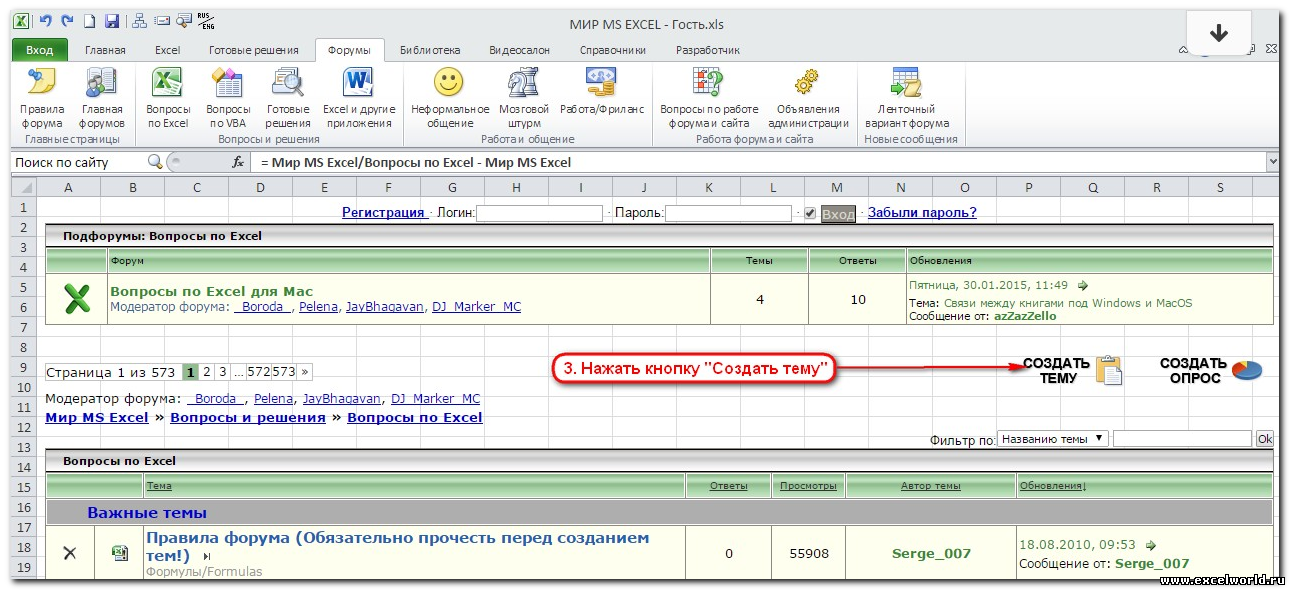This screenshot has height=590, width=1290.
Task: Click the site map hierarchy icon
Action: [139, 21]
